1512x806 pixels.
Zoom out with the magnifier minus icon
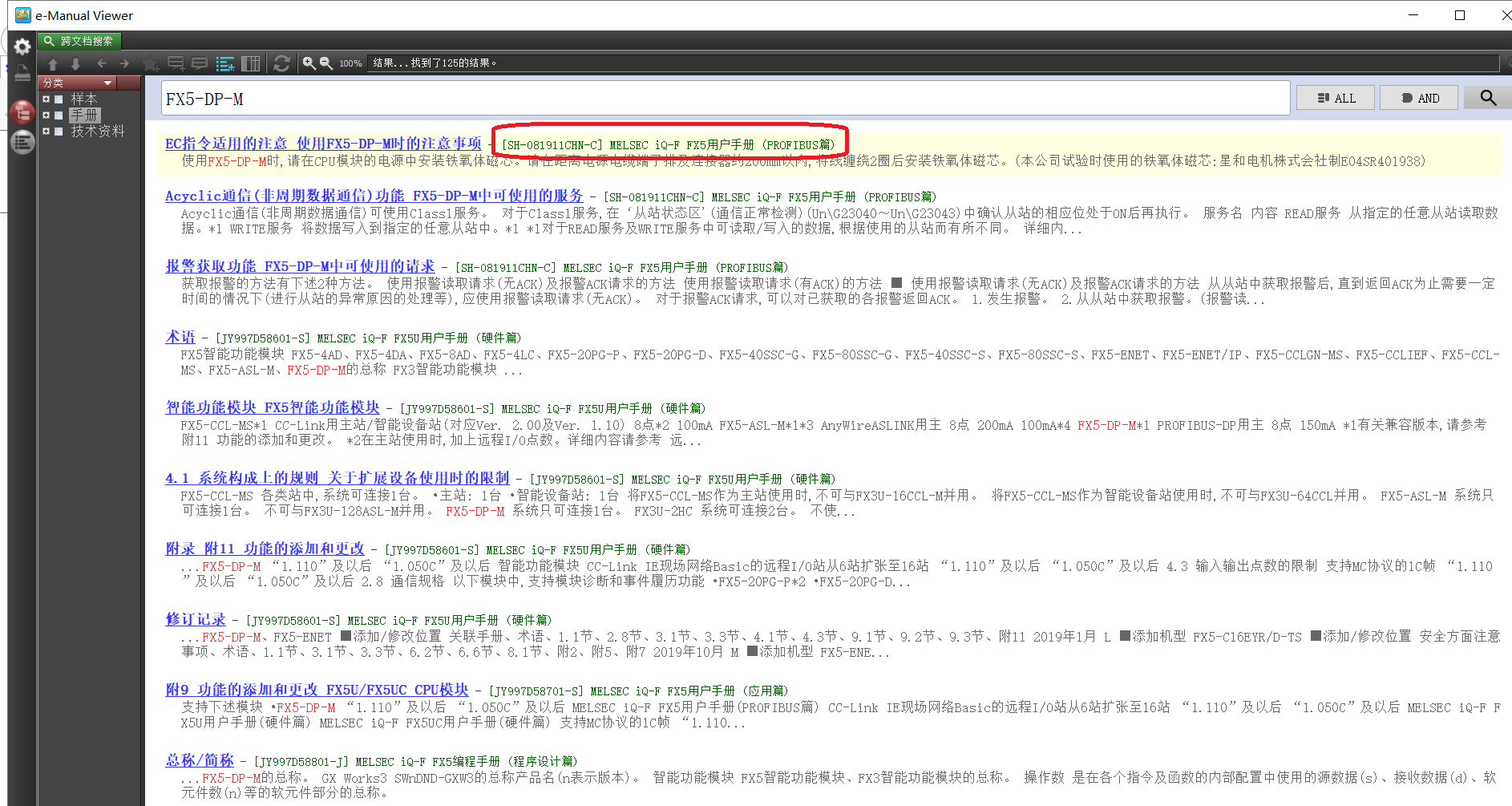click(x=326, y=63)
